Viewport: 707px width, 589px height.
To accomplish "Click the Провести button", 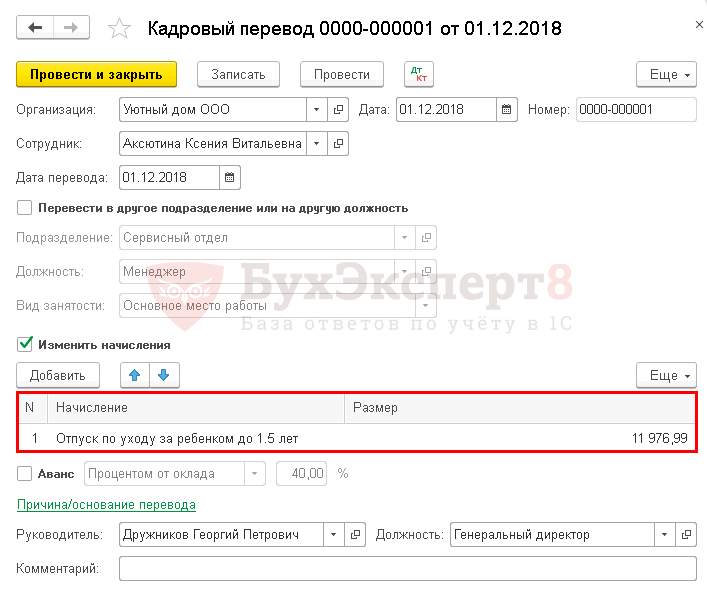I will point(342,74).
